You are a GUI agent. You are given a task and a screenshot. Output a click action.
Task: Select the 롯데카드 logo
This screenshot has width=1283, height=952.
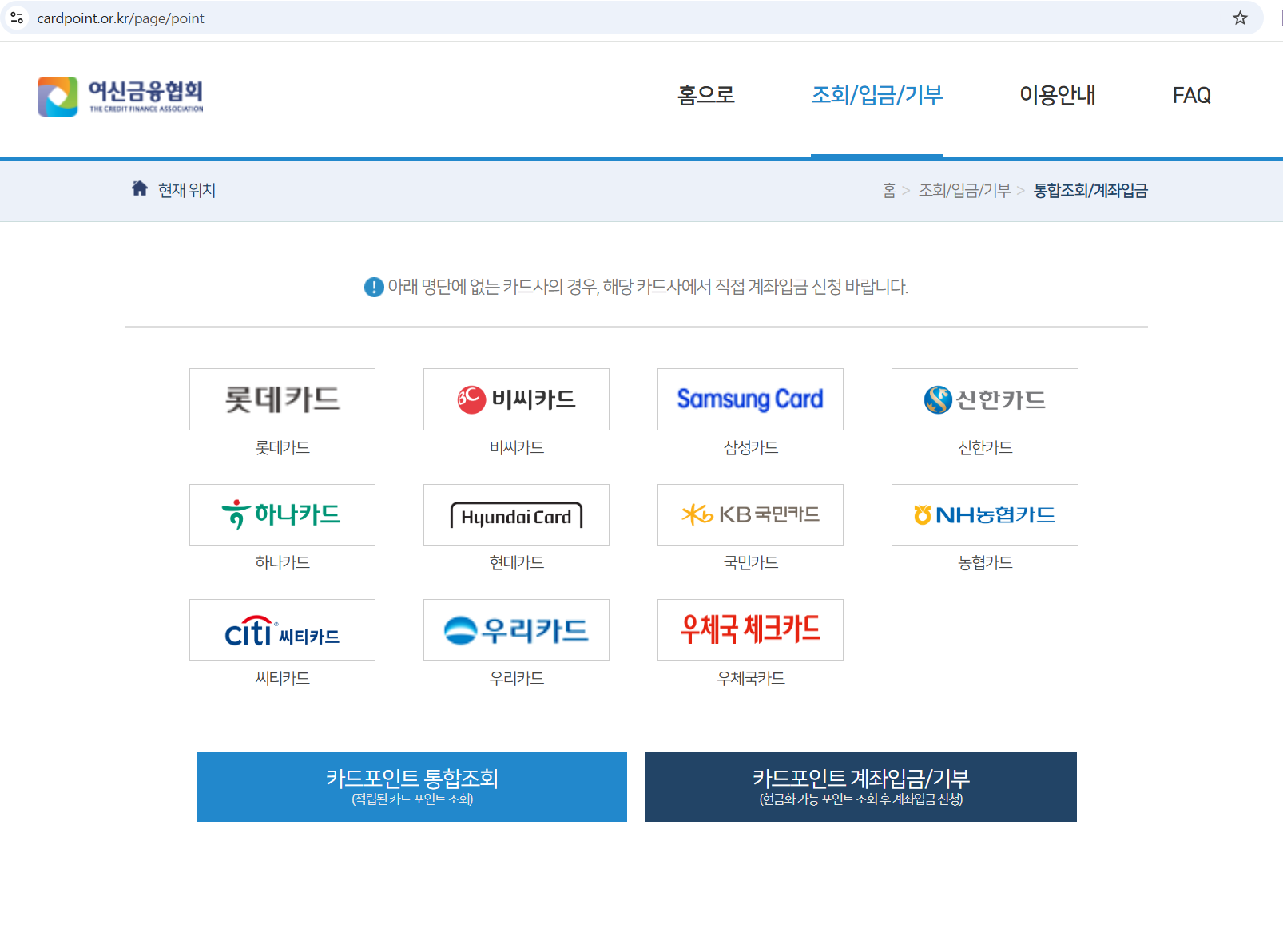282,399
